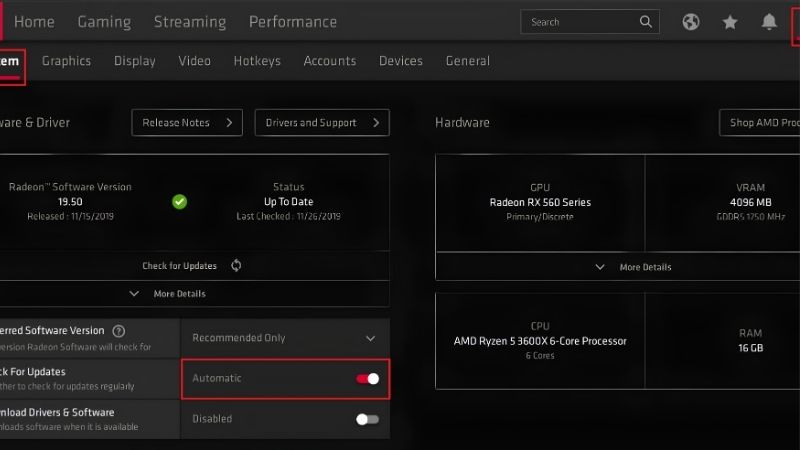This screenshot has height=450, width=800.
Task: Open the Accounts settings tab
Action: tap(330, 61)
